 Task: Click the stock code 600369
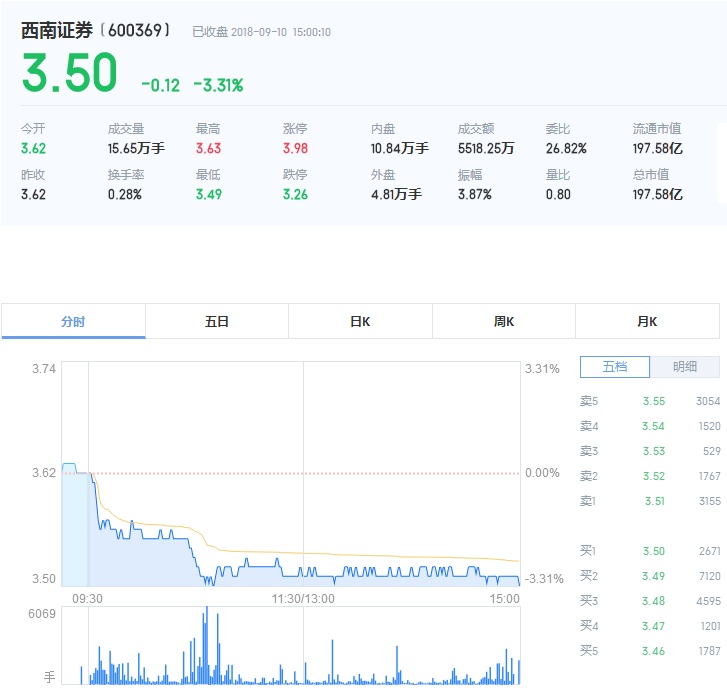135,31
